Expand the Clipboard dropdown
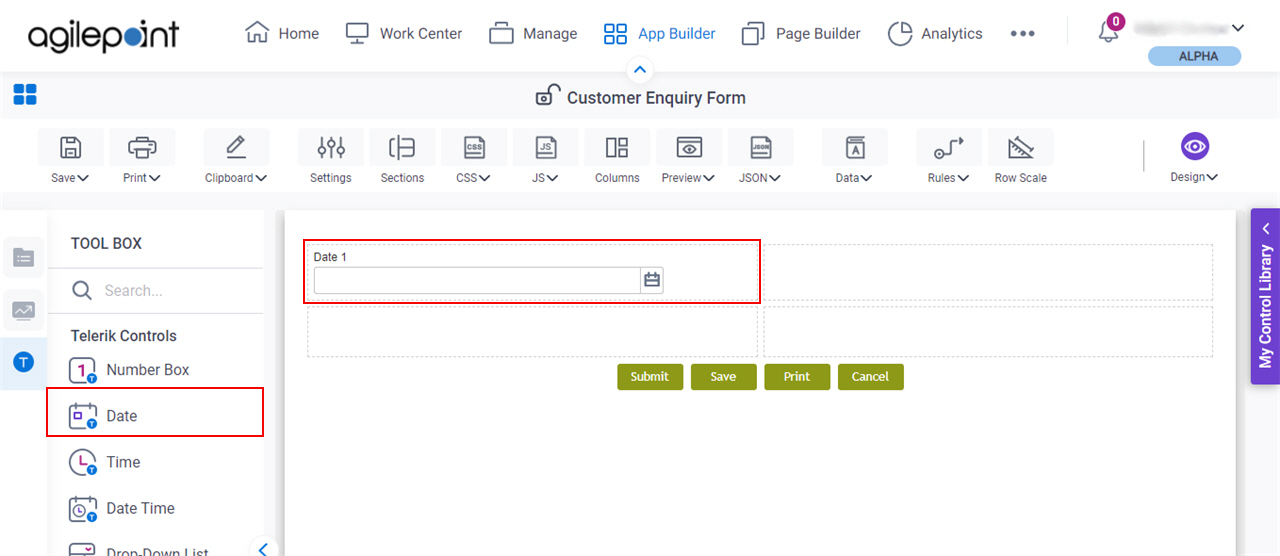Screen dimensions: 1280x556 pyautogui.click(x=261, y=178)
